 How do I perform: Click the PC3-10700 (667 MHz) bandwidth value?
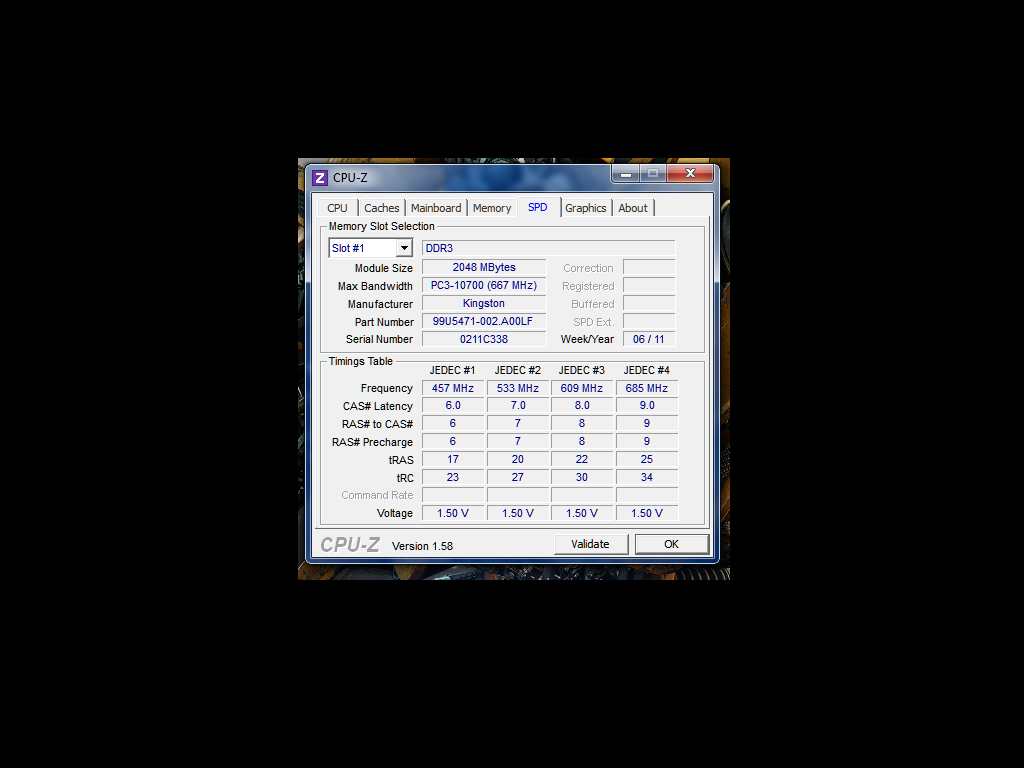[484, 285]
